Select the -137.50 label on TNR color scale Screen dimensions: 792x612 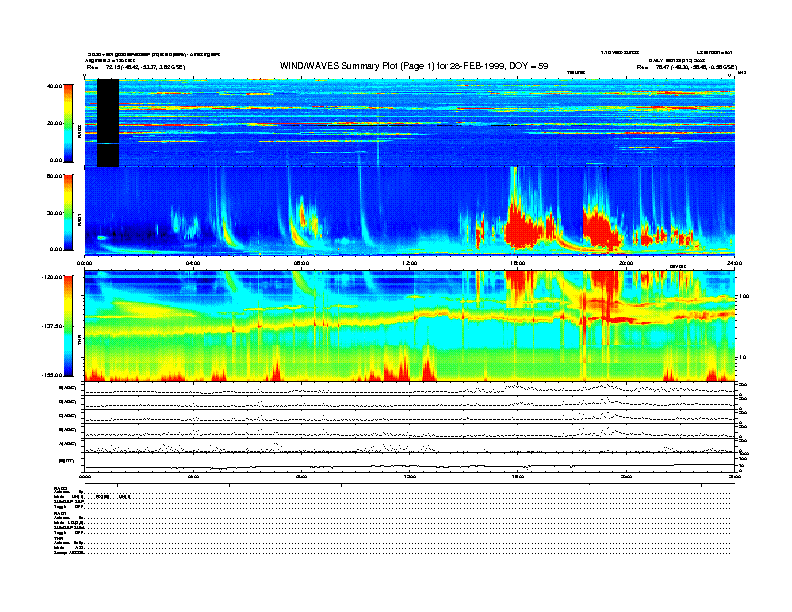(x=52, y=326)
